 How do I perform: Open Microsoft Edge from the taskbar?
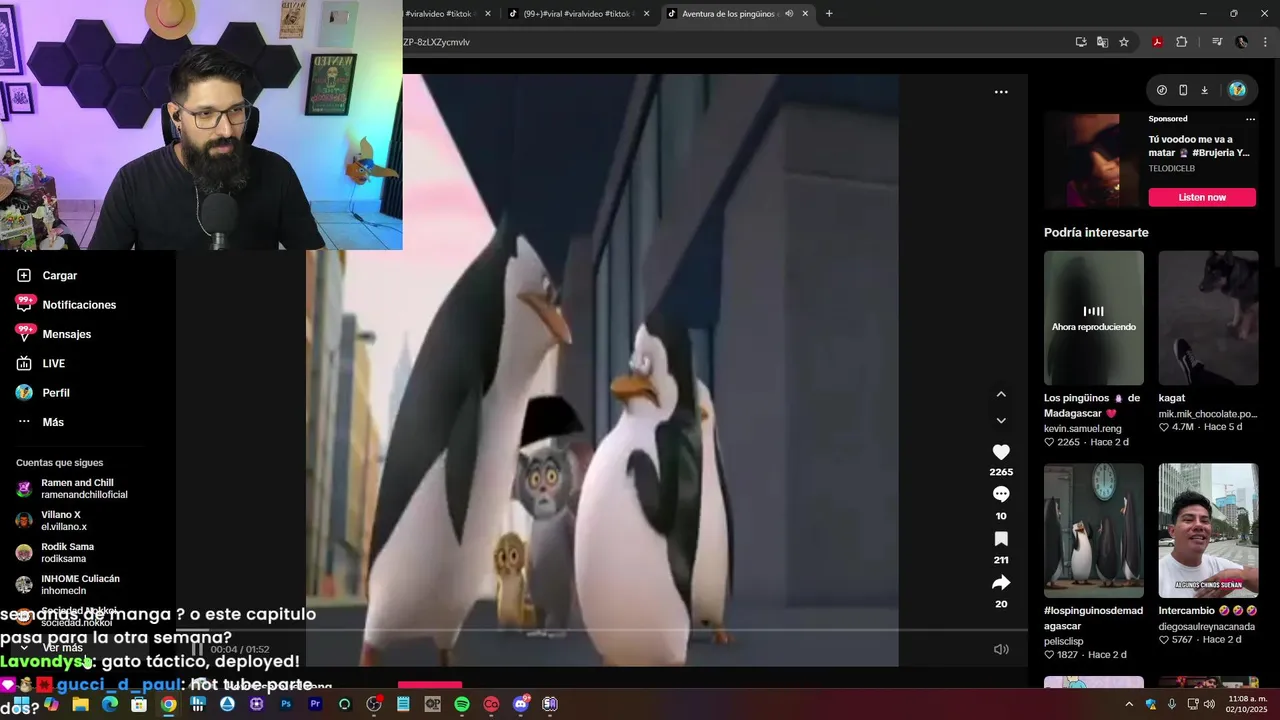(x=110, y=704)
